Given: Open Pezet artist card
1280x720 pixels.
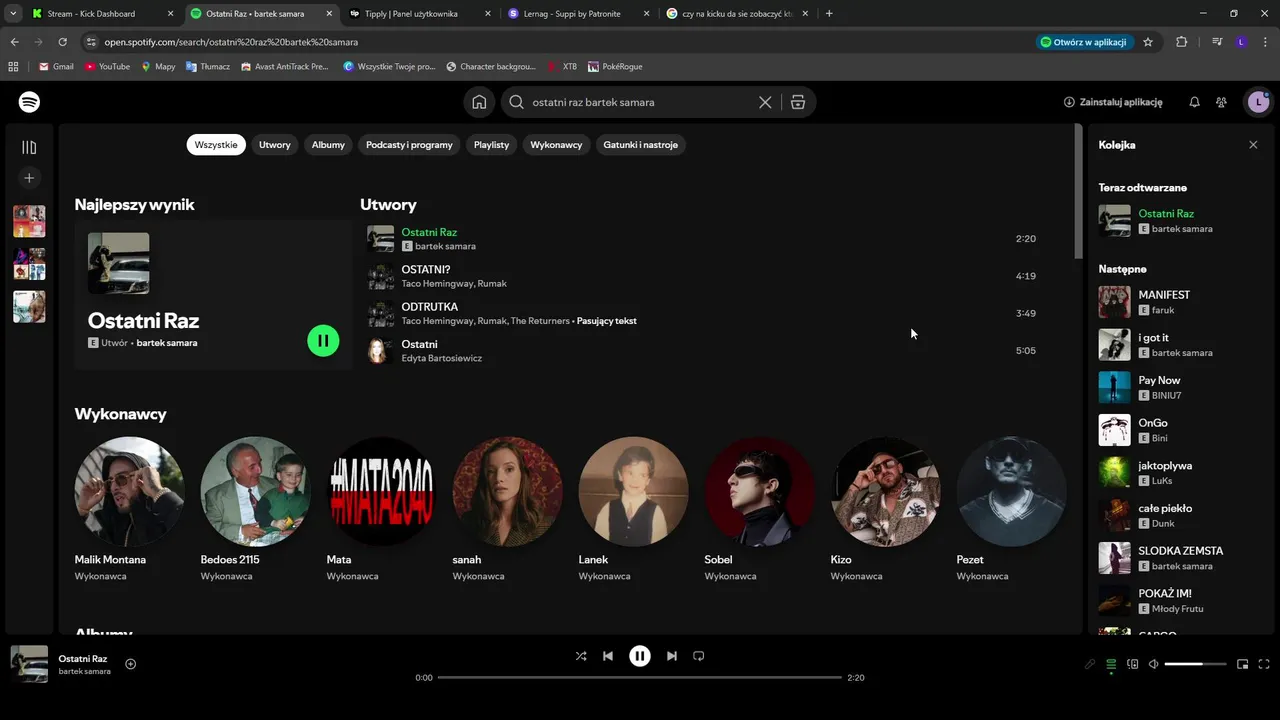Looking at the screenshot, I should click(1011, 508).
